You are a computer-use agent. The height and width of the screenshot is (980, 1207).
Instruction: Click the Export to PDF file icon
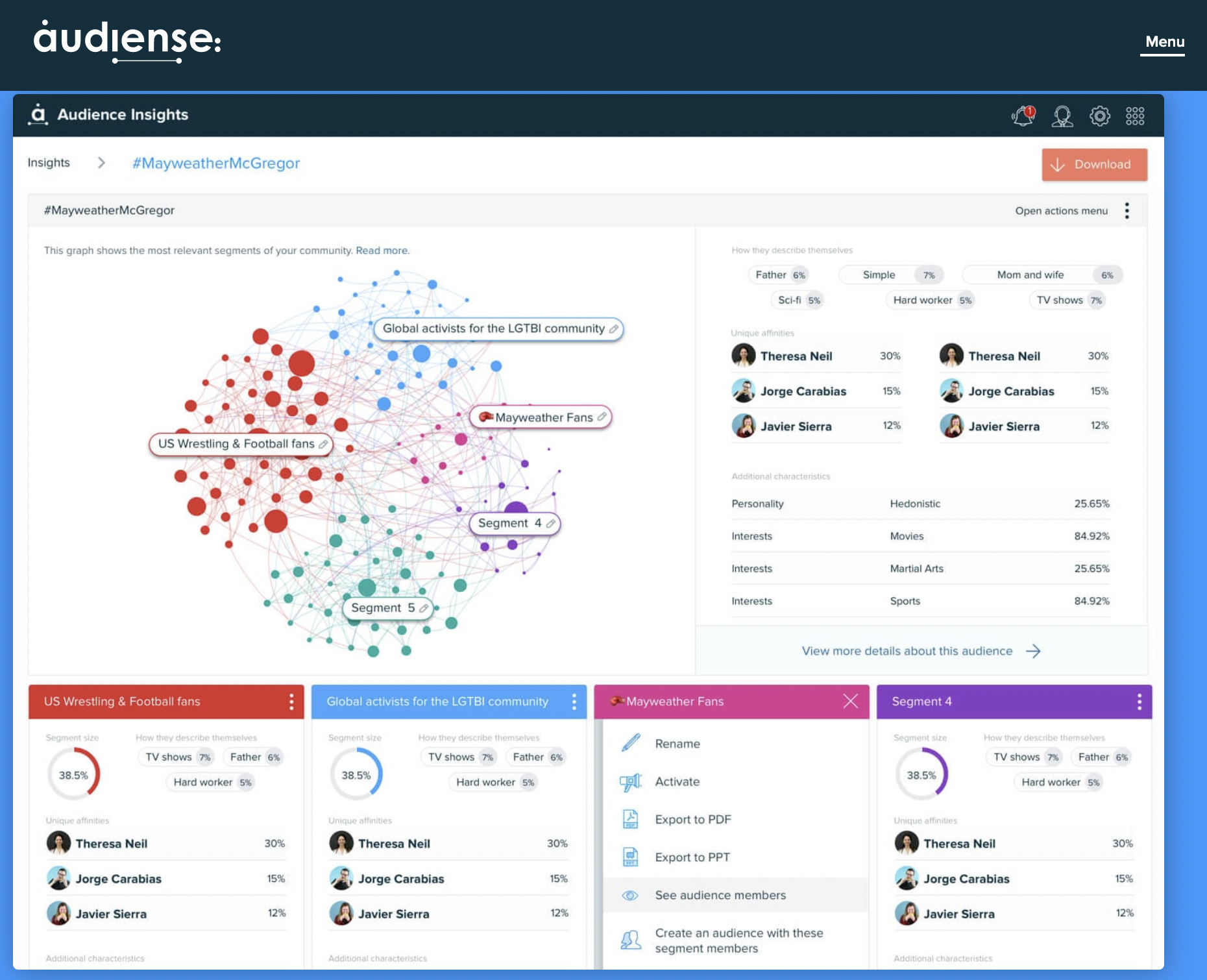(x=631, y=819)
